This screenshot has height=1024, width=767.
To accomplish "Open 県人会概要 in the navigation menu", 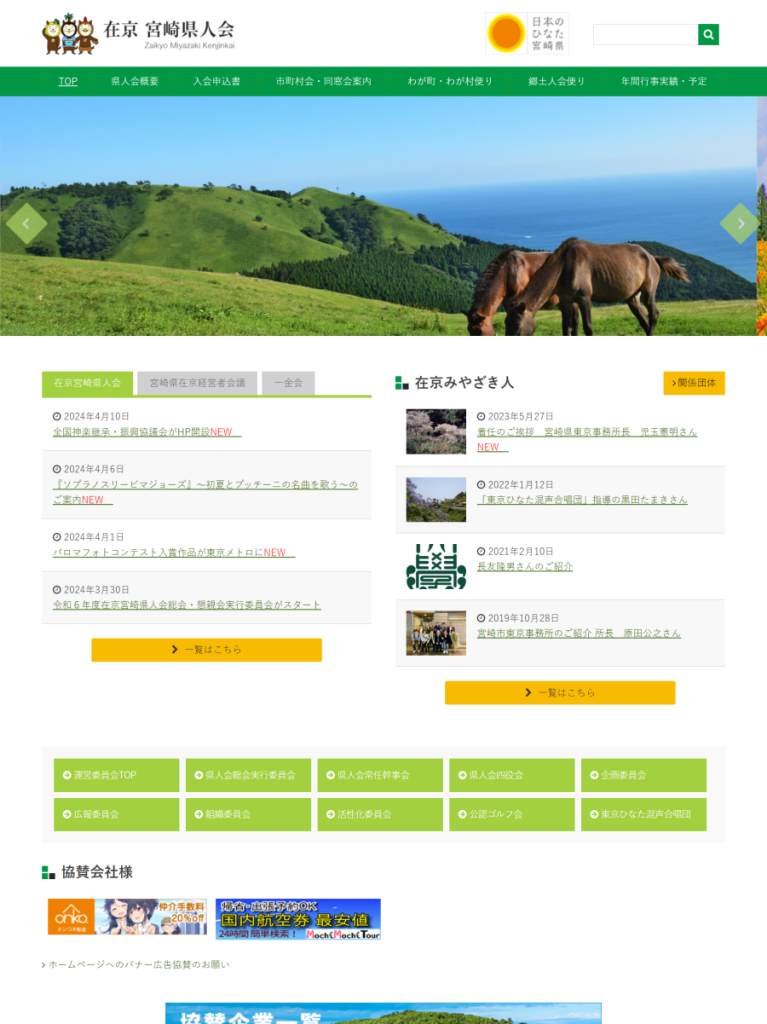I will pyautogui.click(x=135, y=82).
